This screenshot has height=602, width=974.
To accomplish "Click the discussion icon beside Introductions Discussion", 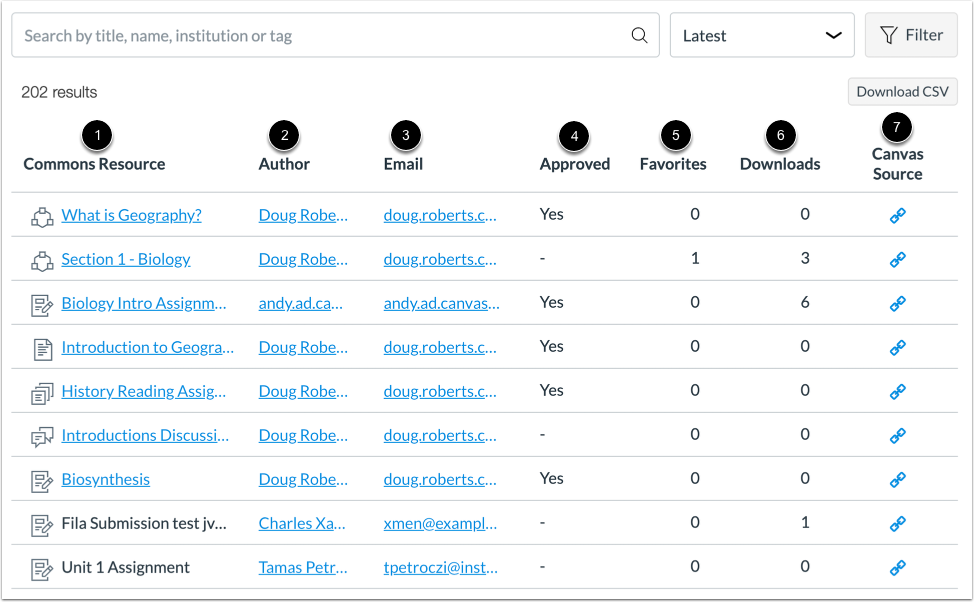I will (41, 434).
